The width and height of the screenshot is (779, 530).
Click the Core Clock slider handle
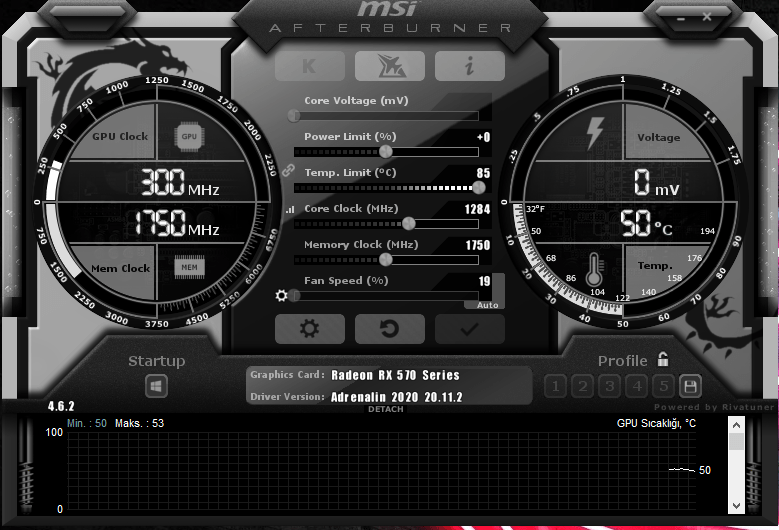[408, 224]
